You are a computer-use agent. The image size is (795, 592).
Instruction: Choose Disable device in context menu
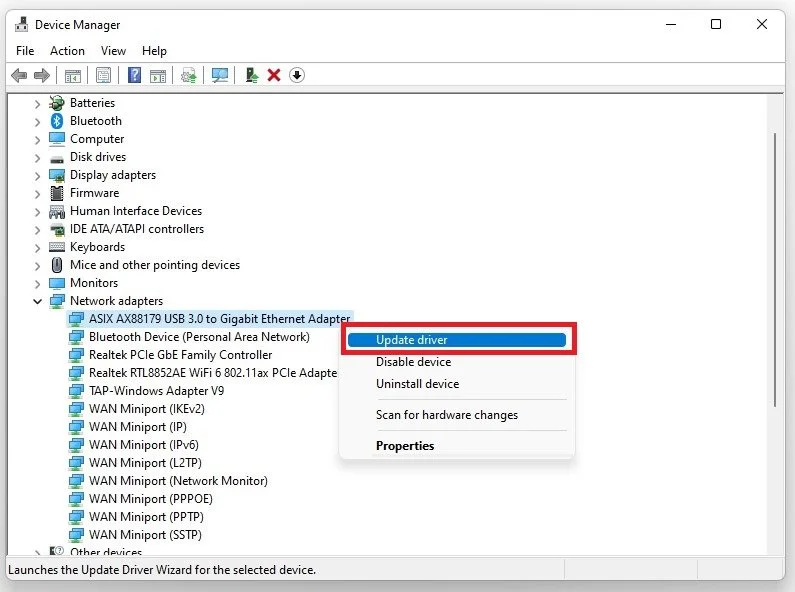457,362
